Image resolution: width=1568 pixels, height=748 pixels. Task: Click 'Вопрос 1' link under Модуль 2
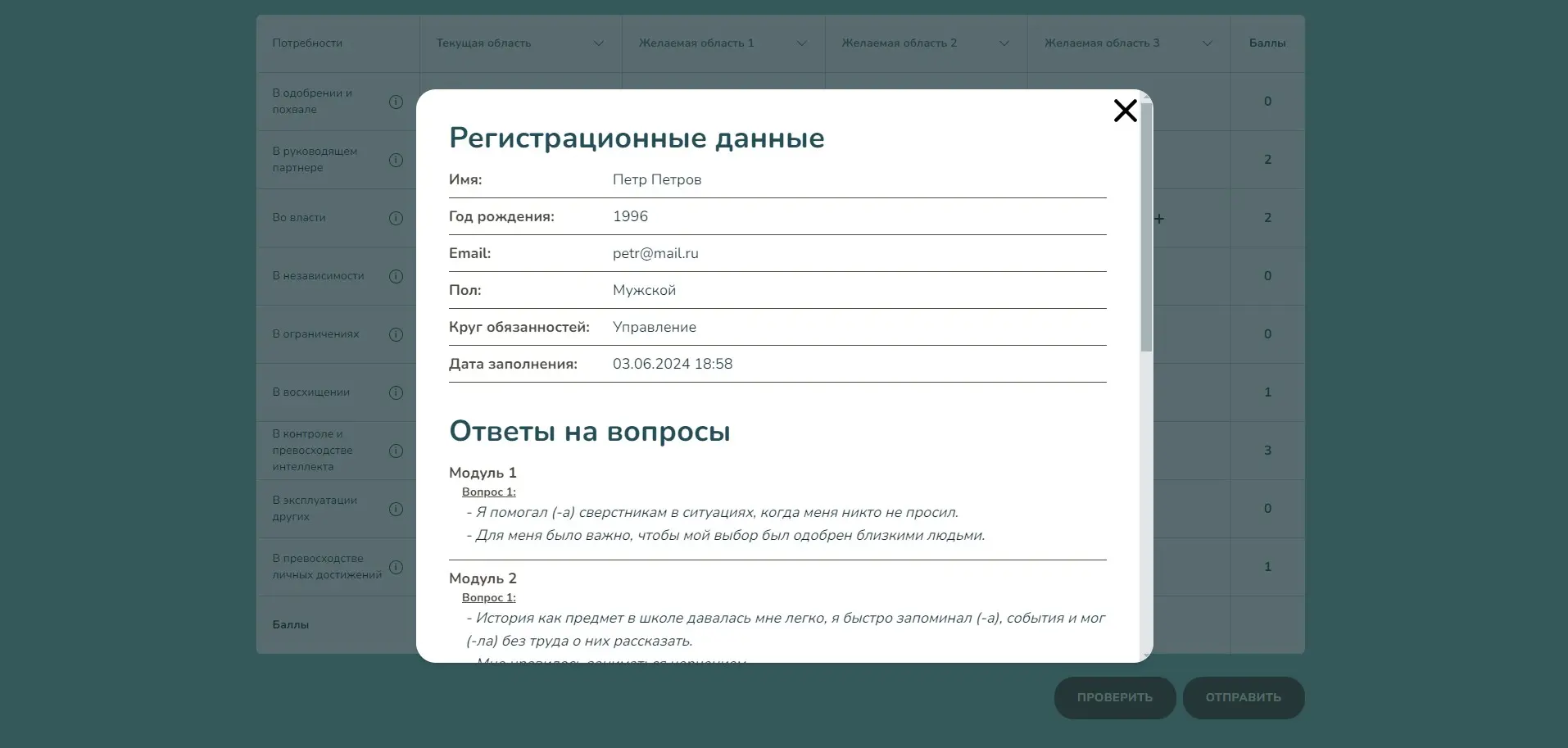(488, 598)
